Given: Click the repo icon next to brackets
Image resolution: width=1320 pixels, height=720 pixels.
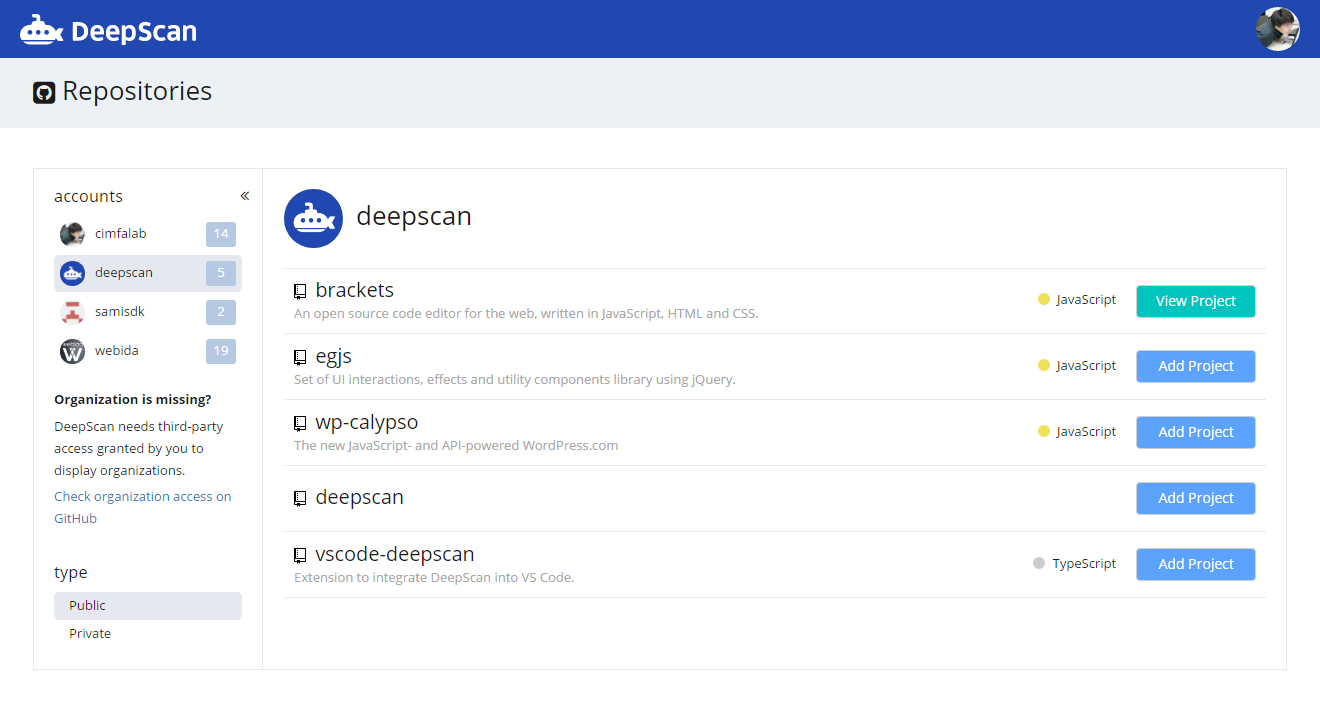Looking at the screenshot, I should pos(300,292).
